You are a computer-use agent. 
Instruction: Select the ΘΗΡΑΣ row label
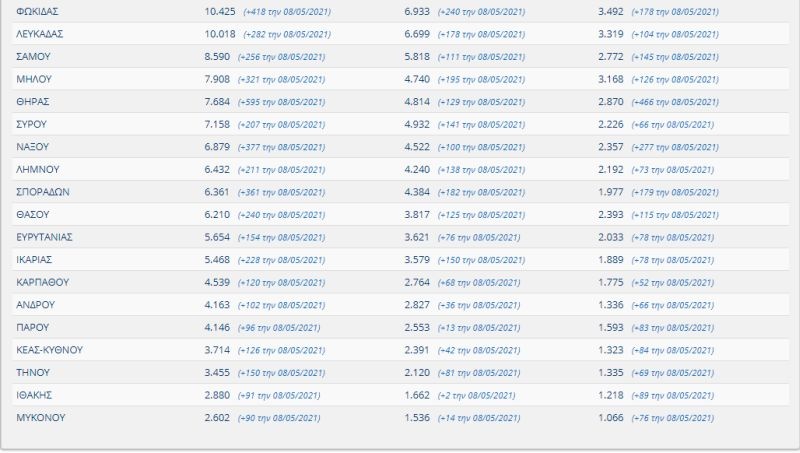click(x=33, y=102)
